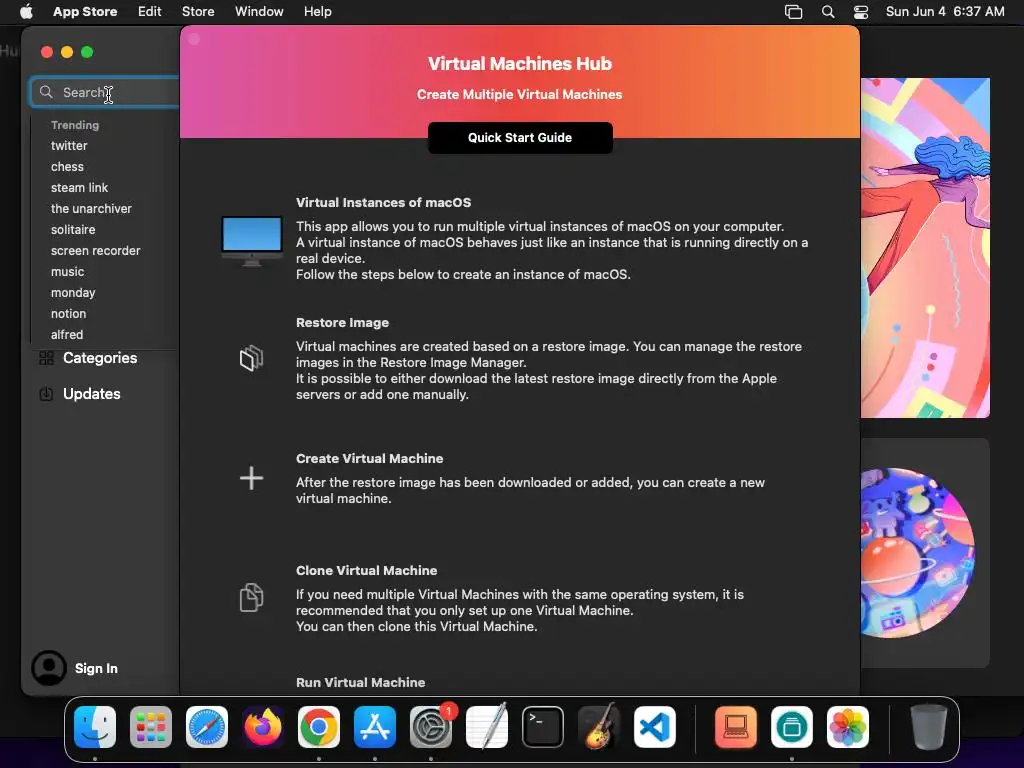
Task: Click the App Store sidebar 'Trending' label
Action: click(x=75, y=125)
